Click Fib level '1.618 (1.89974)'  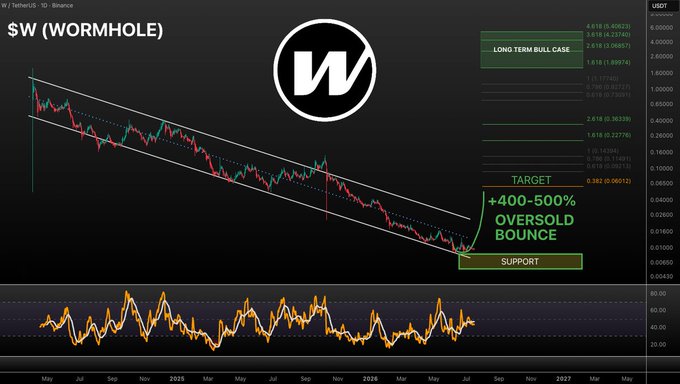(x=608, y=62)
